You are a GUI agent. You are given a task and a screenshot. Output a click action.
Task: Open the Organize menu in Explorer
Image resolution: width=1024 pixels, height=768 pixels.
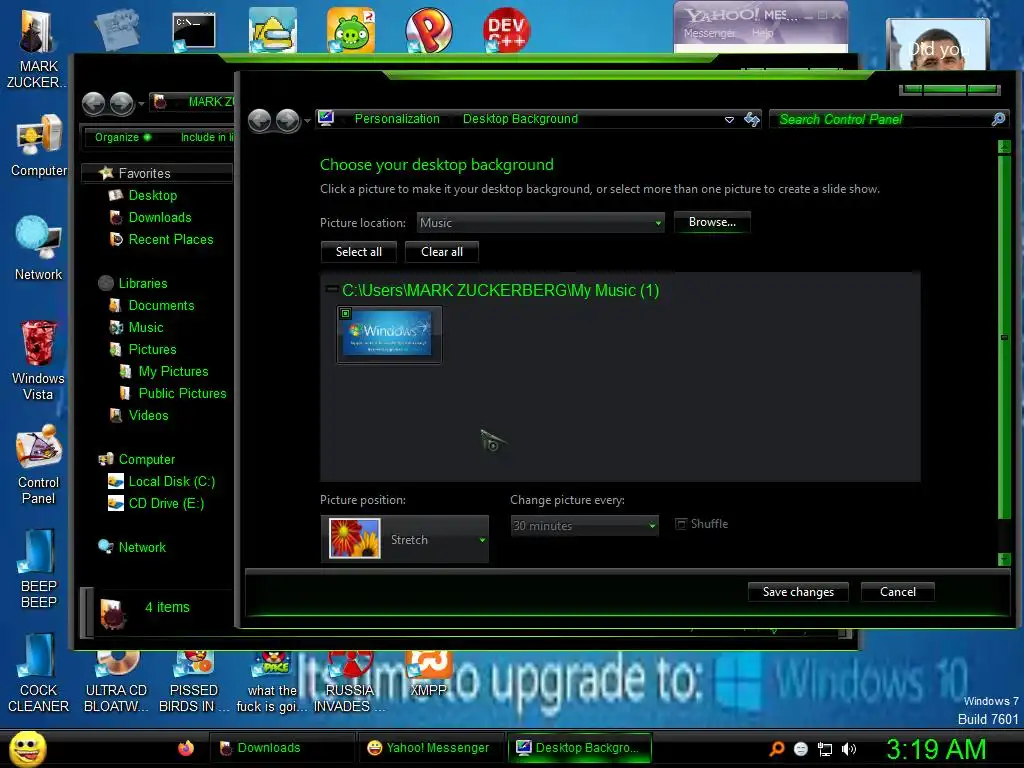[x=122, y=137]
